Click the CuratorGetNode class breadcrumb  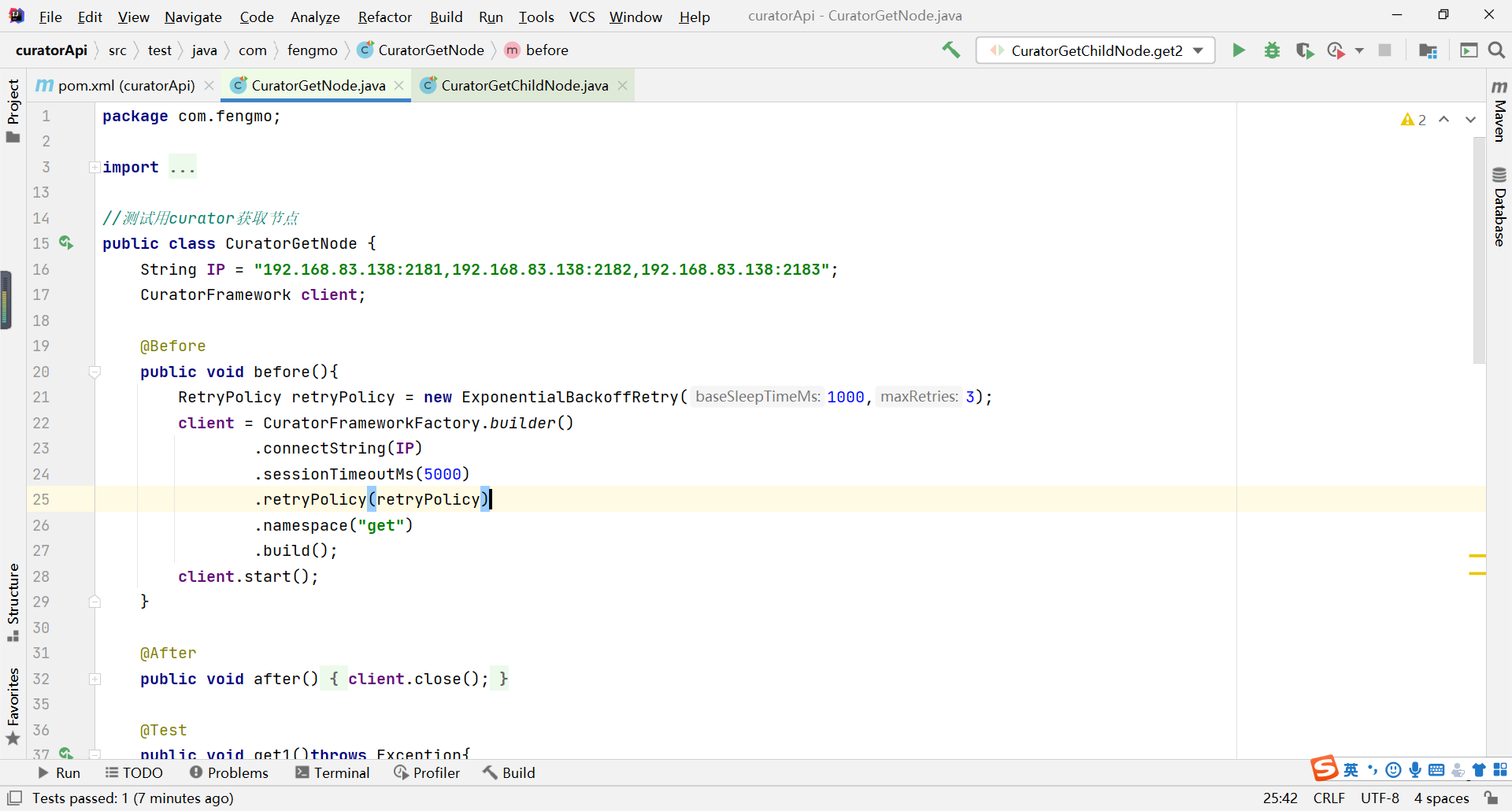tap(421, 50)
